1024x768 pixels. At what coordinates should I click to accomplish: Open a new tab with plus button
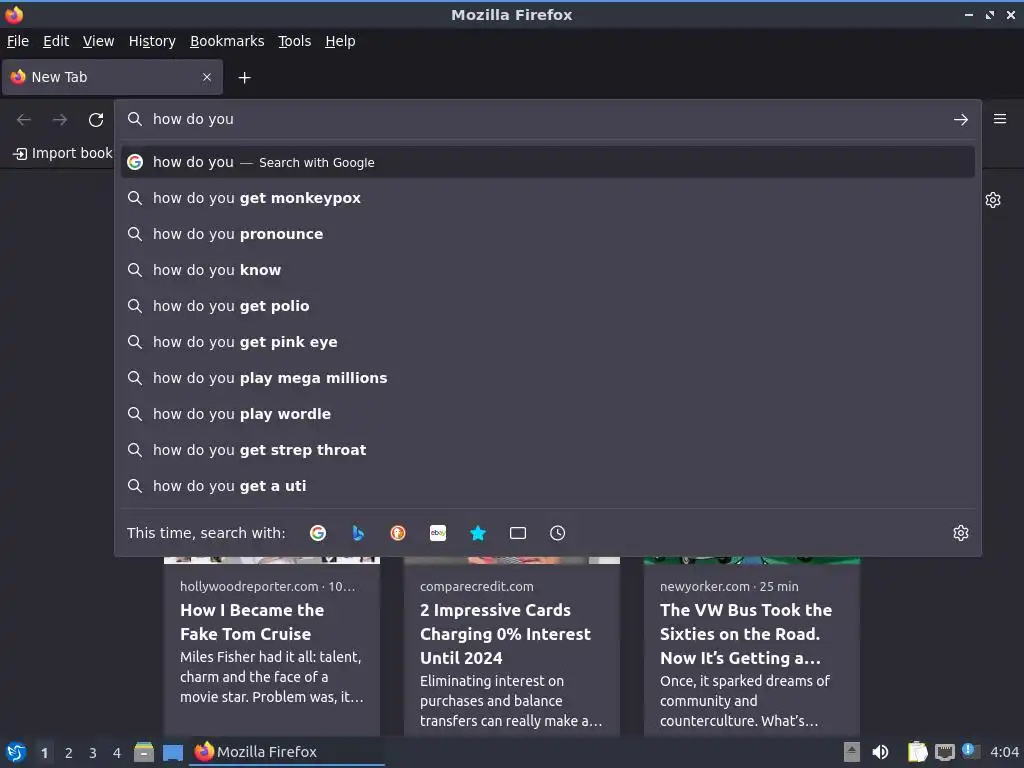244,78
